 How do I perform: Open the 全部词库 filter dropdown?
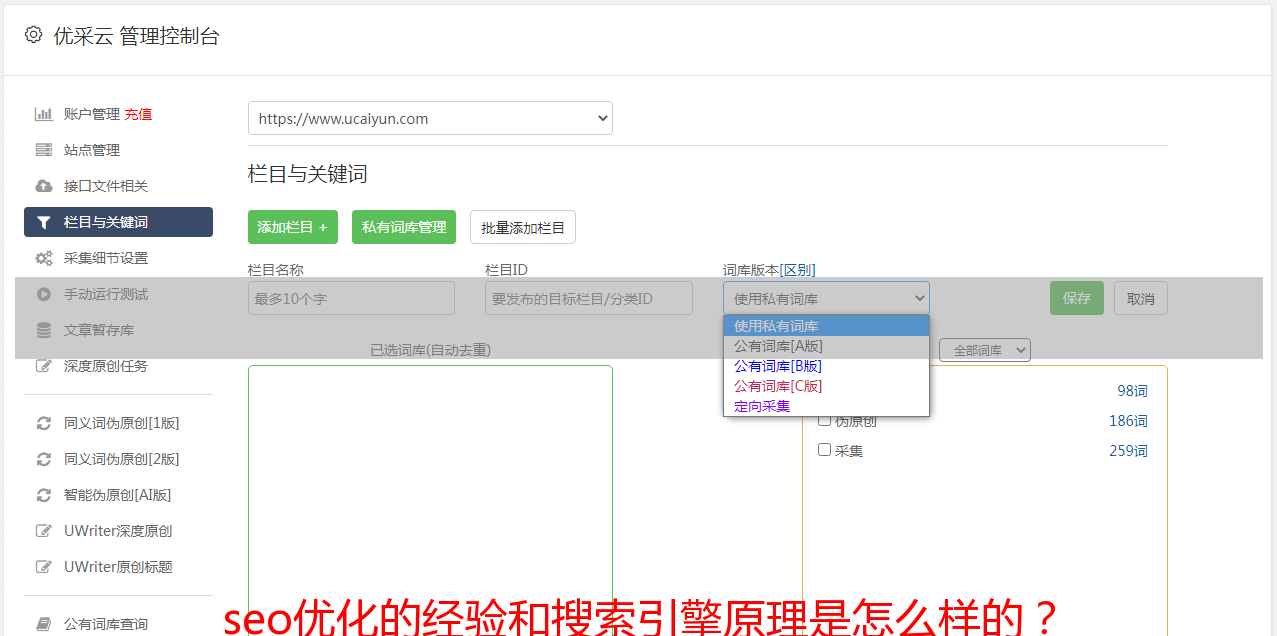click(985, 350)
